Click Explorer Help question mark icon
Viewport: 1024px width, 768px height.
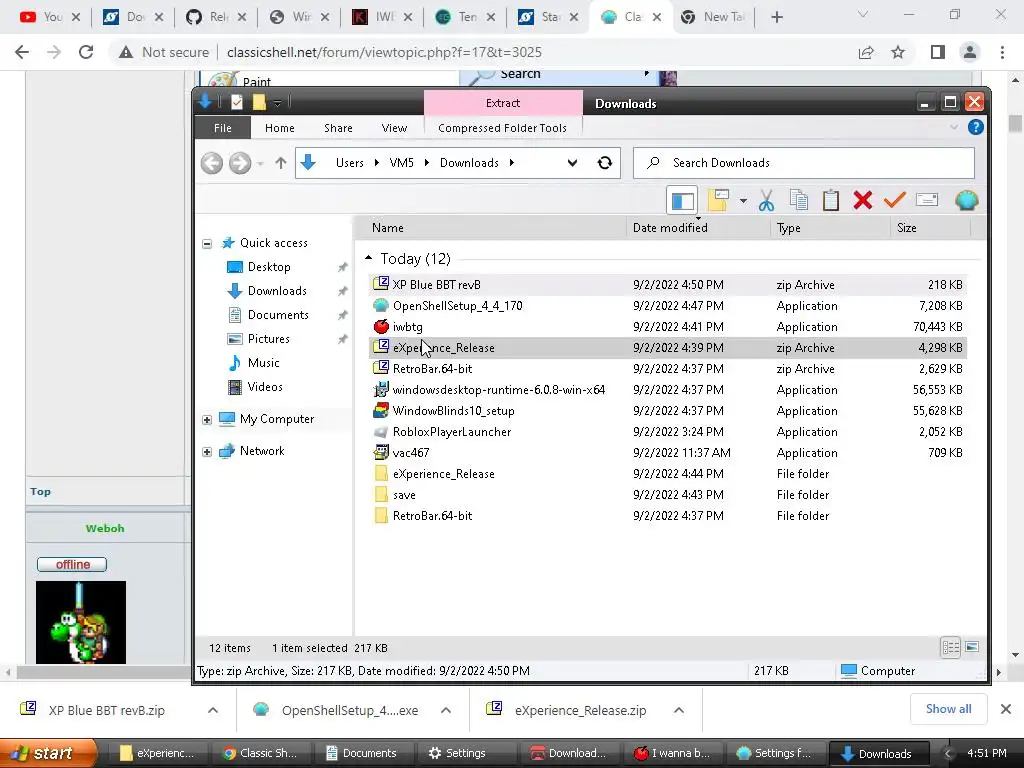(x=976, y=127)
